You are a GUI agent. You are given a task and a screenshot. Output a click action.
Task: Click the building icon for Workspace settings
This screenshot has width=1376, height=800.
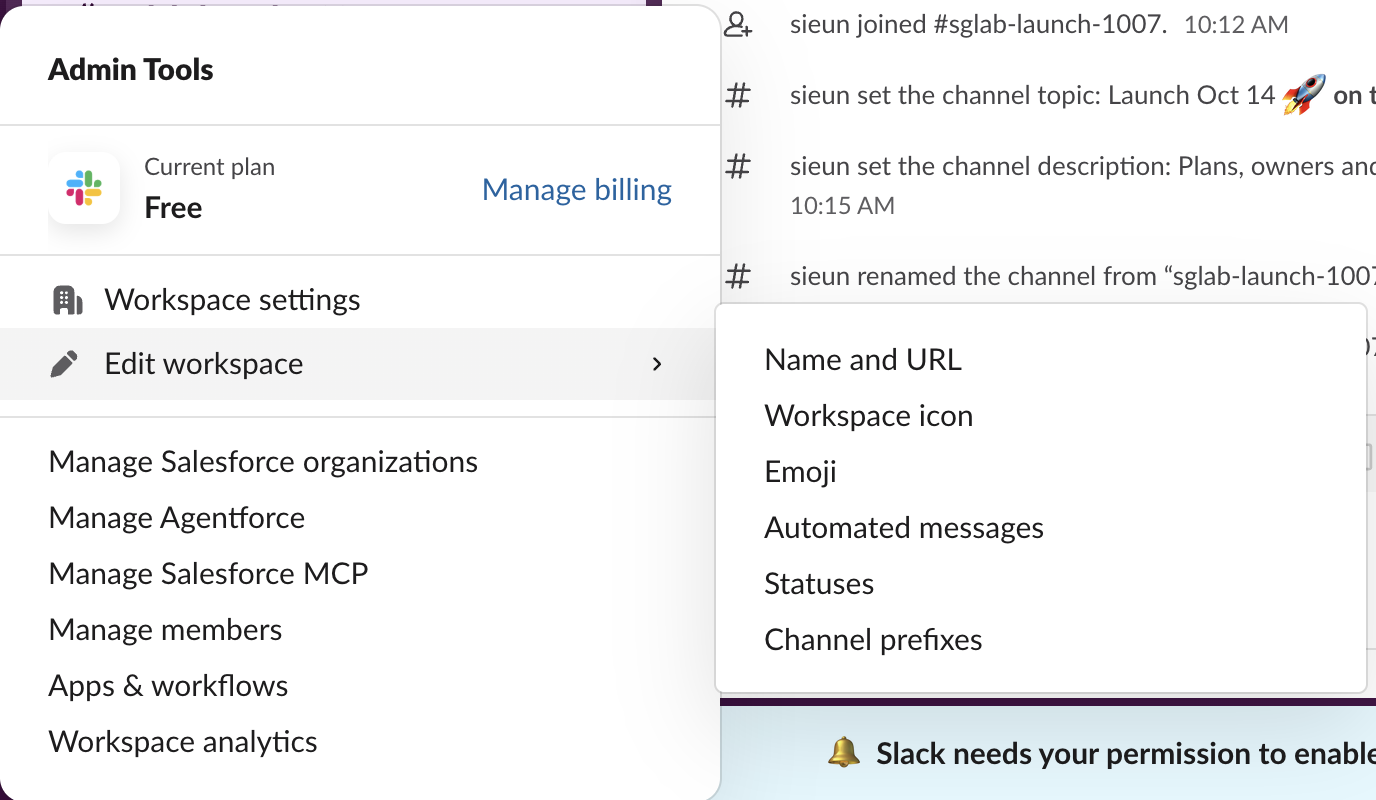67,300
